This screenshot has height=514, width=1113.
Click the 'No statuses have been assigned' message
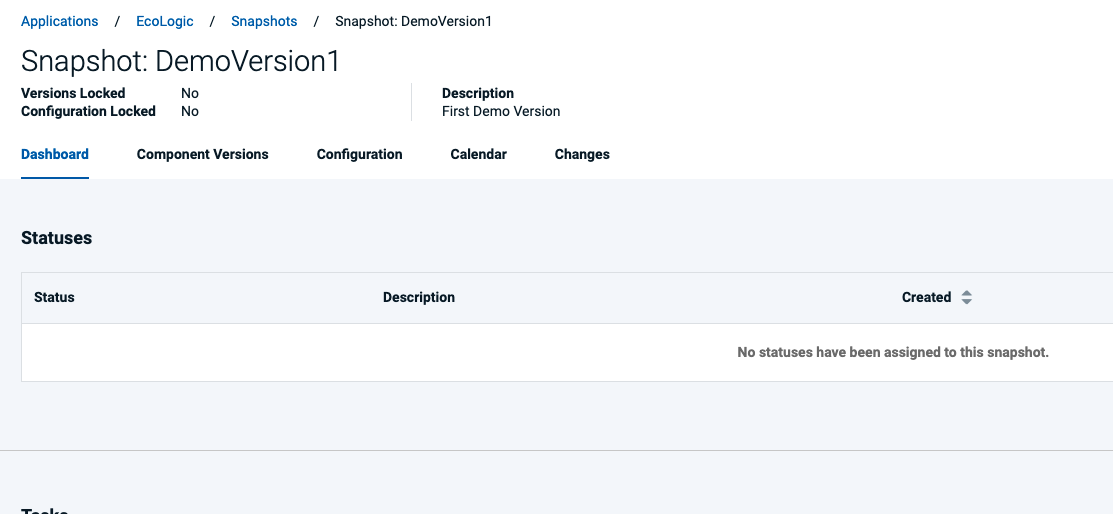point(893,352)
